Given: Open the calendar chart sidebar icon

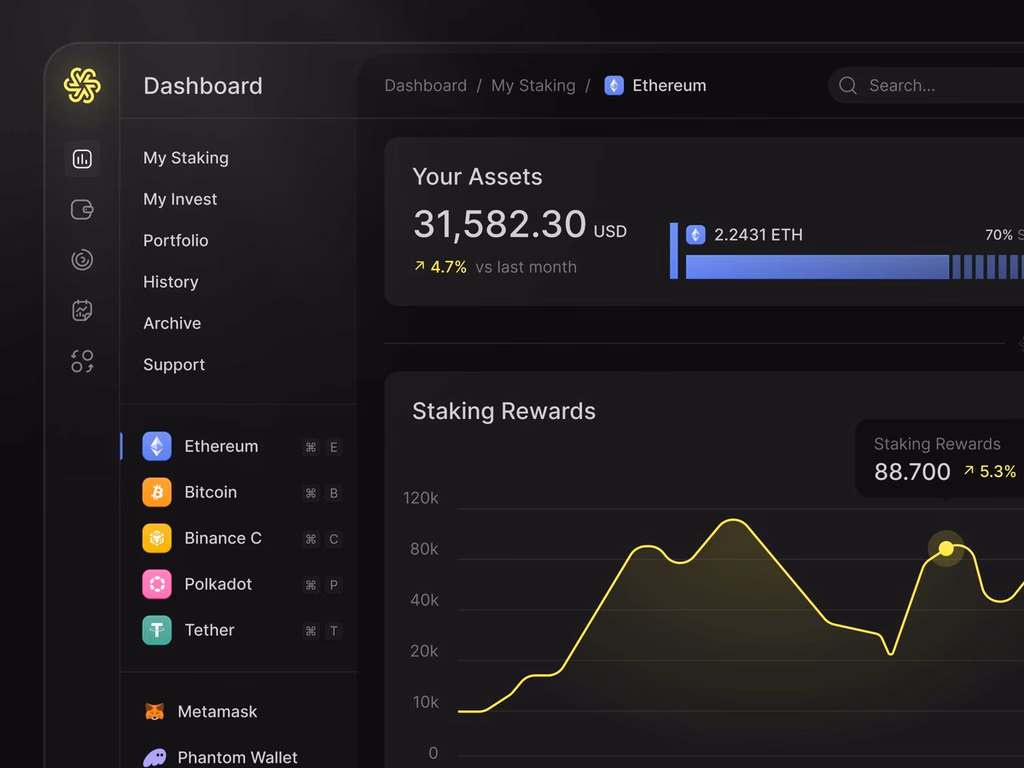Looking at the screenshot, I should tap(82, 310).
